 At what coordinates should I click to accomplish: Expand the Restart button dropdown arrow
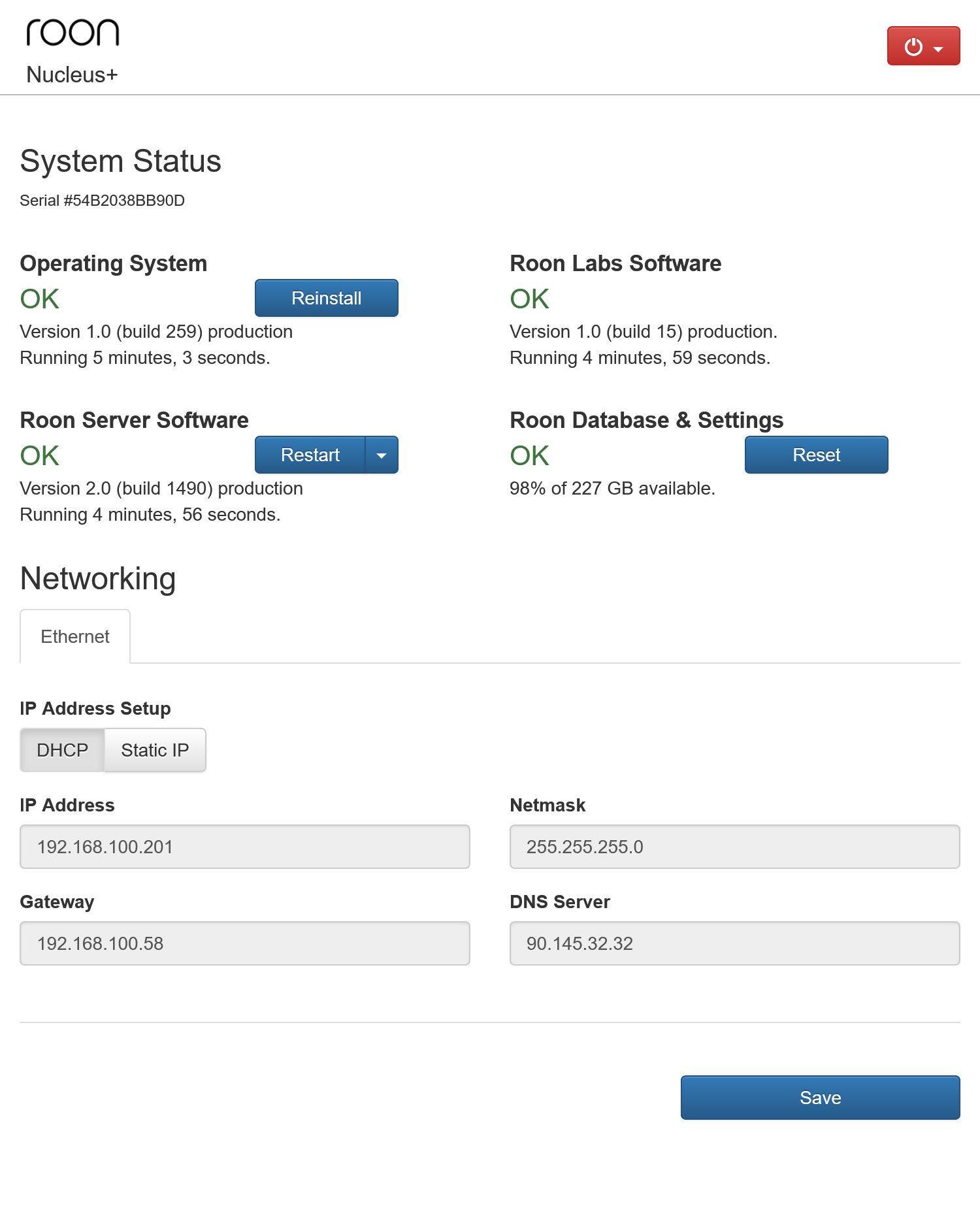(382, 455)
